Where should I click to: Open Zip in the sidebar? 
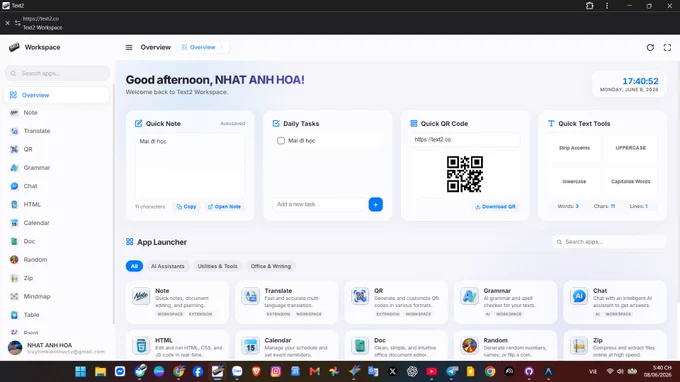click(x=56, y=278)
